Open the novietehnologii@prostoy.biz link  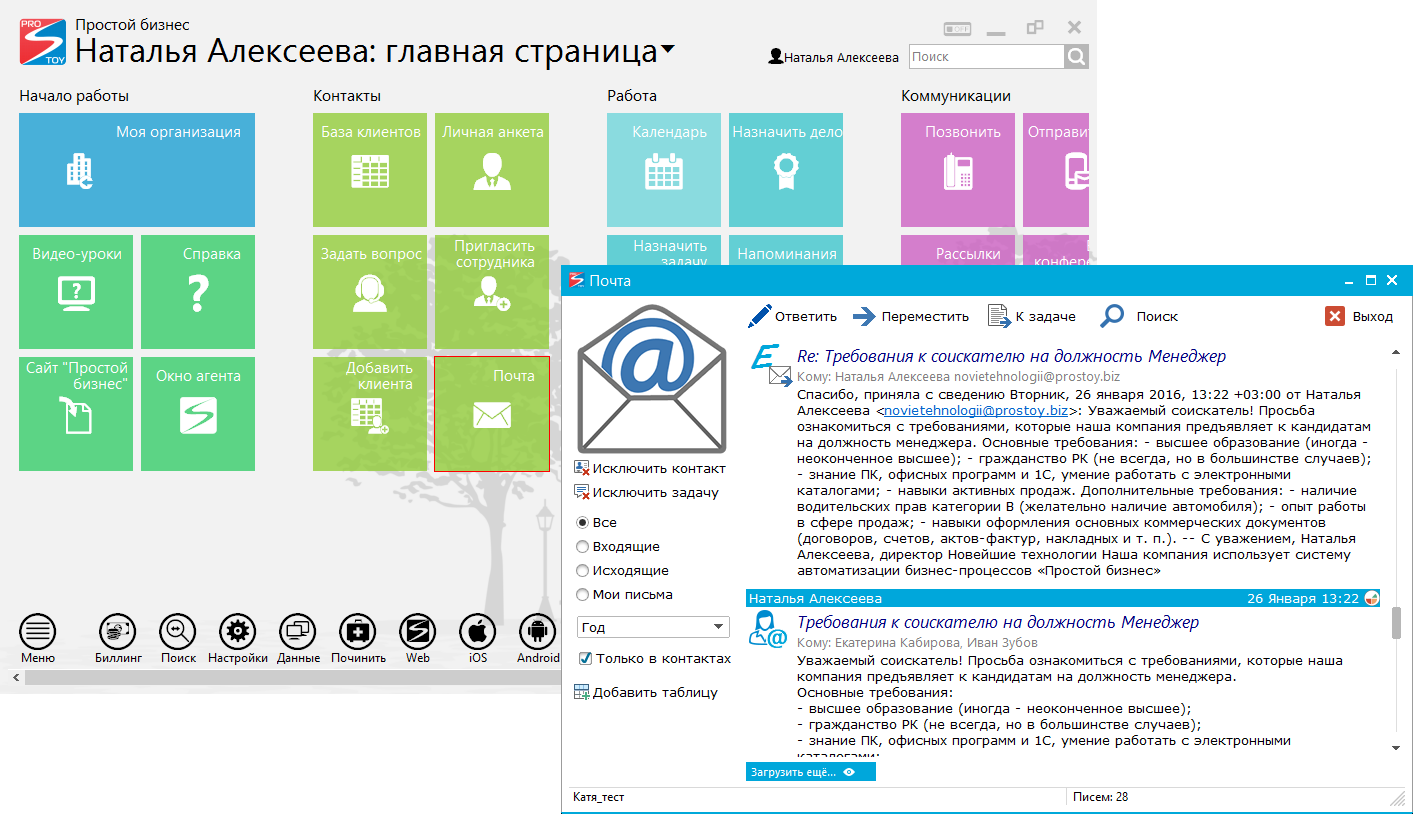(x=975, y=410)
